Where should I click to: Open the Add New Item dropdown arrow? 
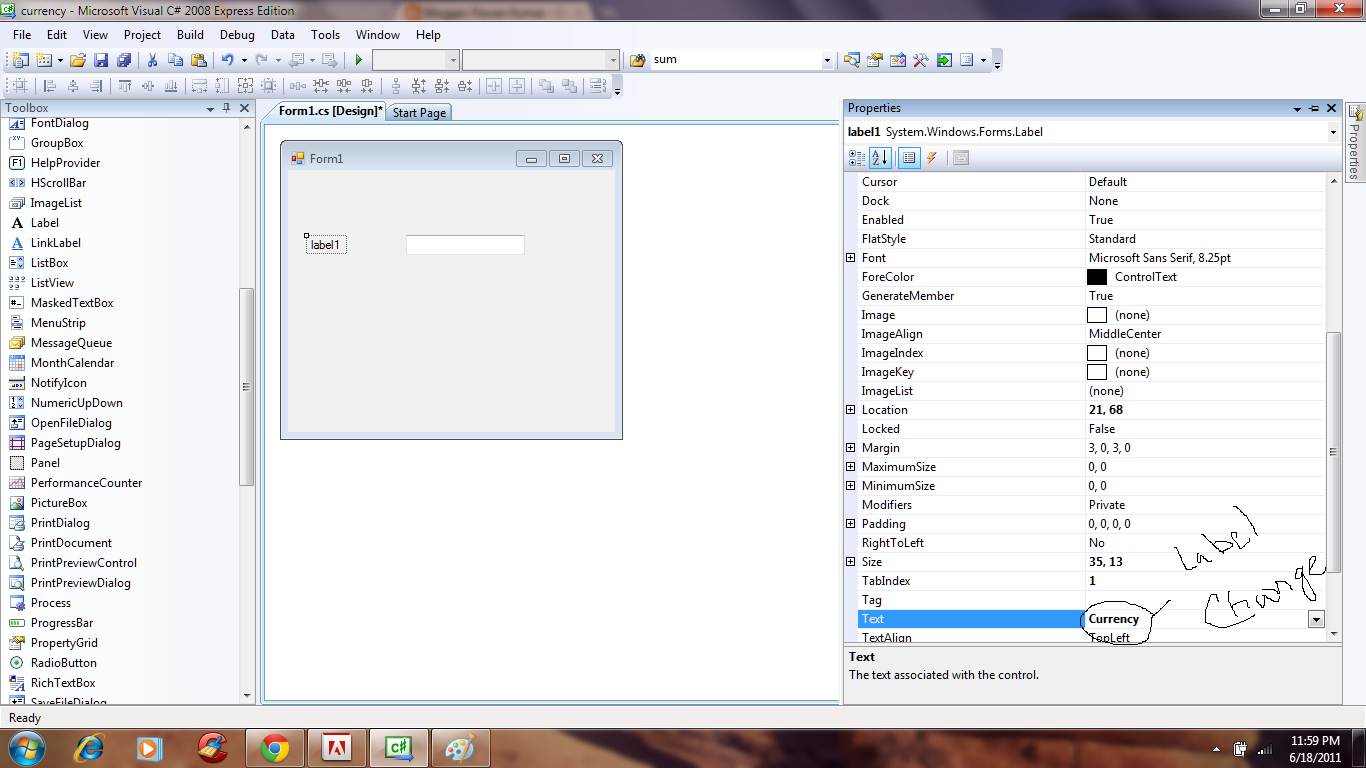point(61,60)
